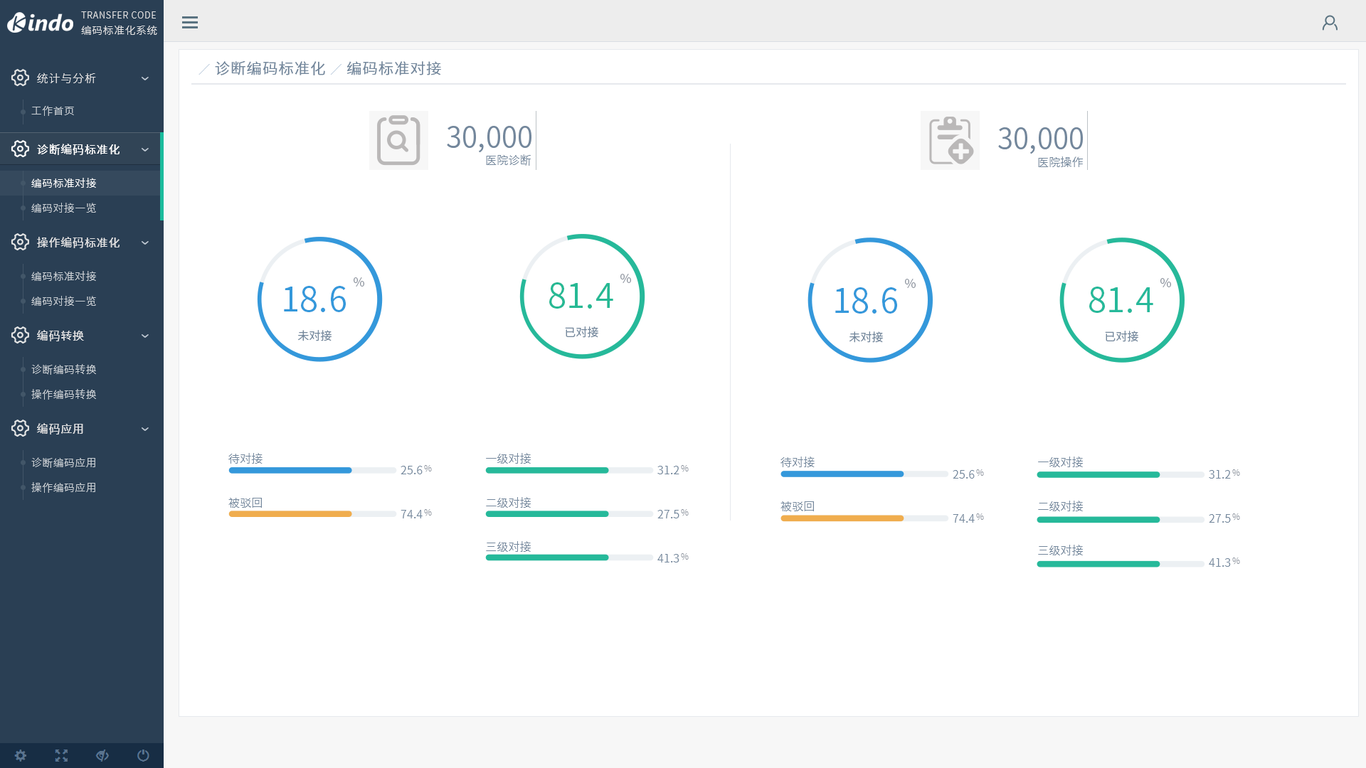The image size is (1366, 768).
Task: Click the 医院操作 clipboard plus icon
Action: (x=950, y=140)
